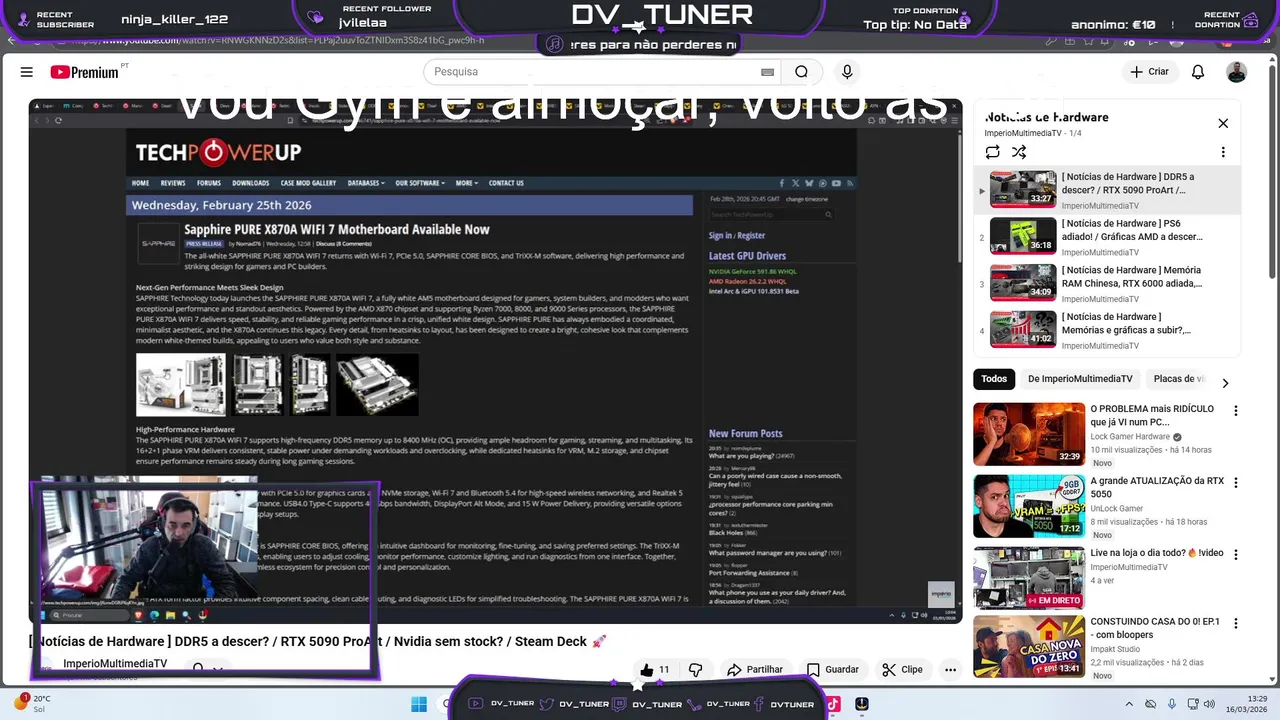Play playlist video Memória RAM Chinesa 34:09

point(1023,282)
